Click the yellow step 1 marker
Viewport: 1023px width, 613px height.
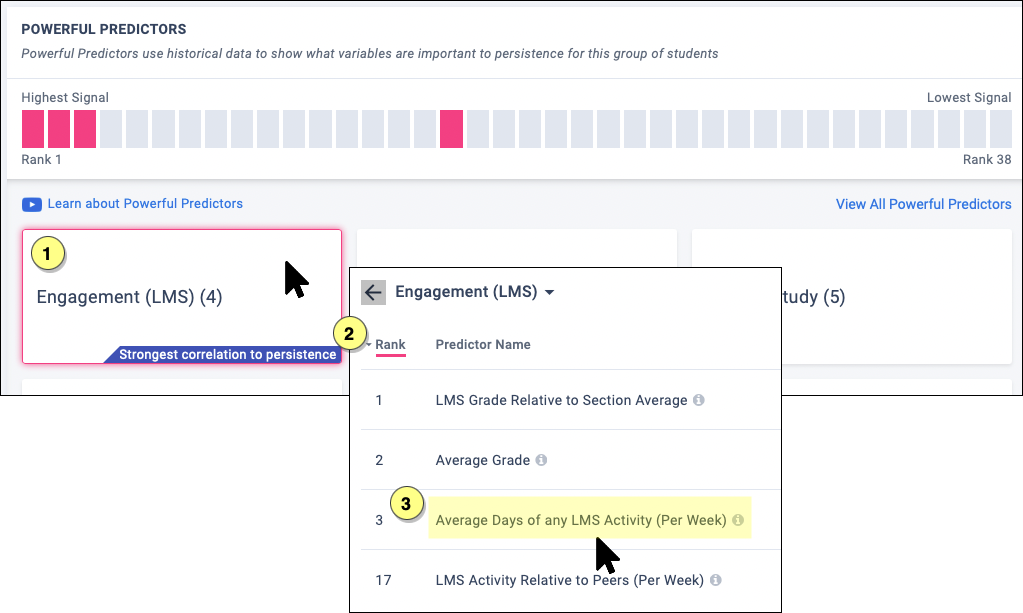47,253
